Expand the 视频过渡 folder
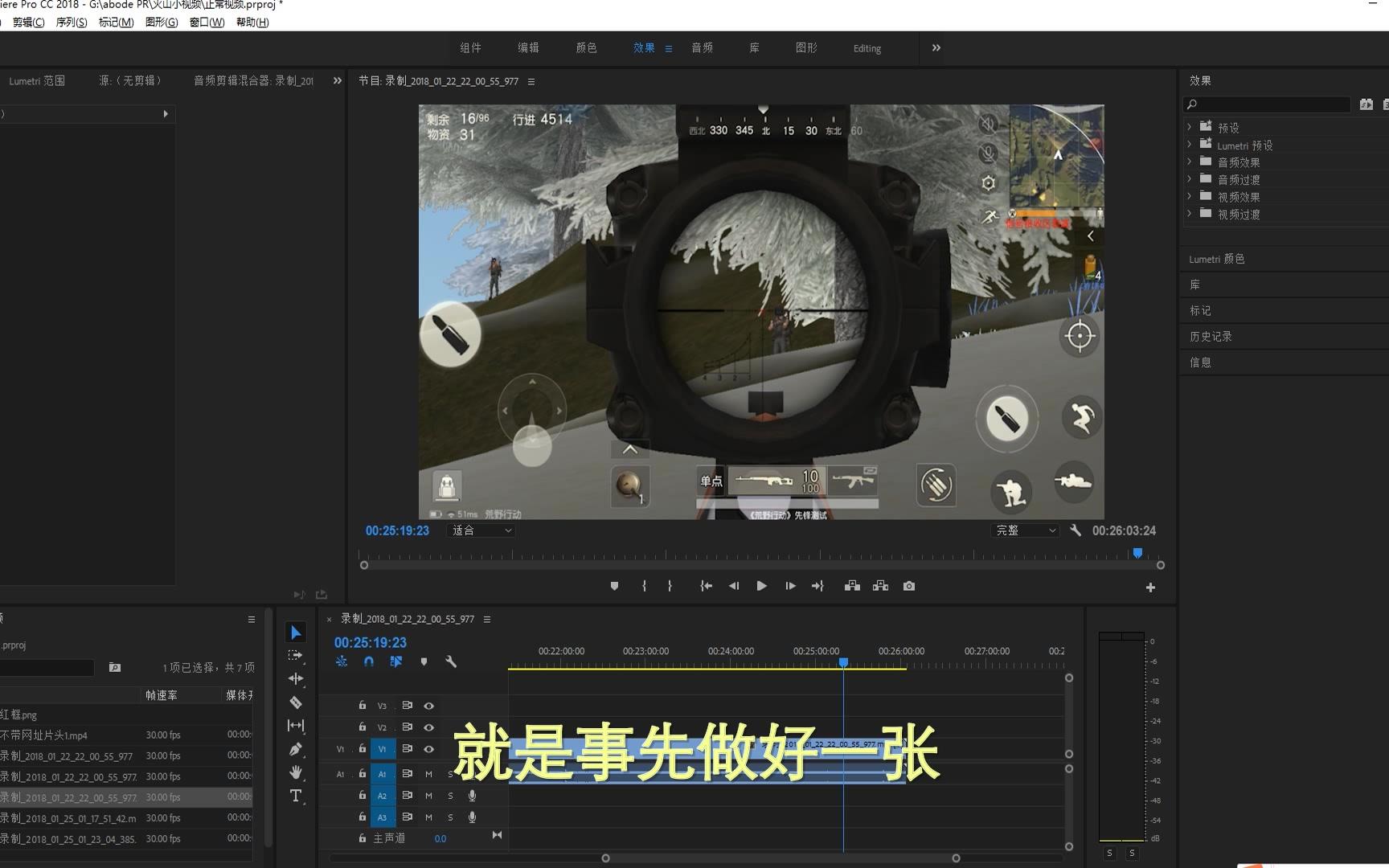This screenshot has width=1389, height=868. (x=1190, y=214)
